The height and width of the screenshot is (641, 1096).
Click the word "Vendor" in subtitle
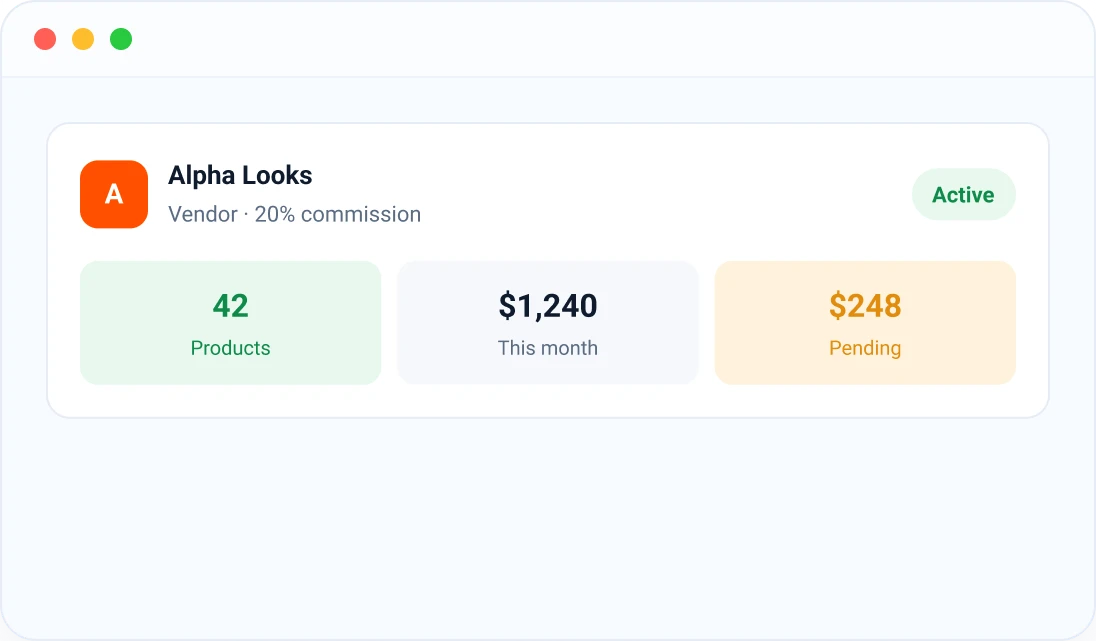point(203,215)
